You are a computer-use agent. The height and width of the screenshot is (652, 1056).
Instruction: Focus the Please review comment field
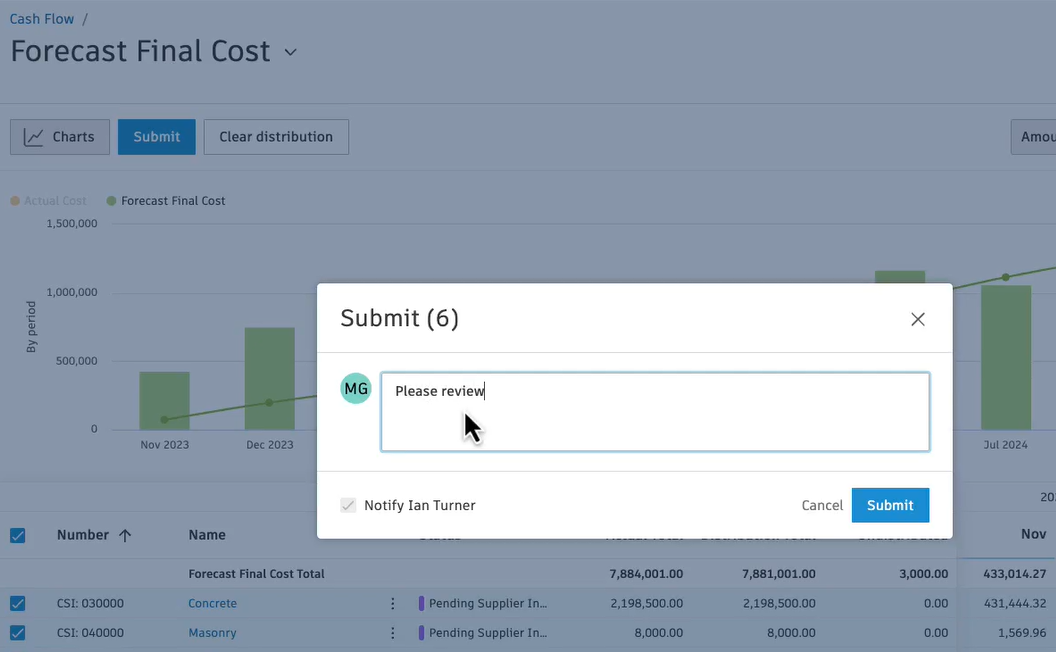point(655,412)
